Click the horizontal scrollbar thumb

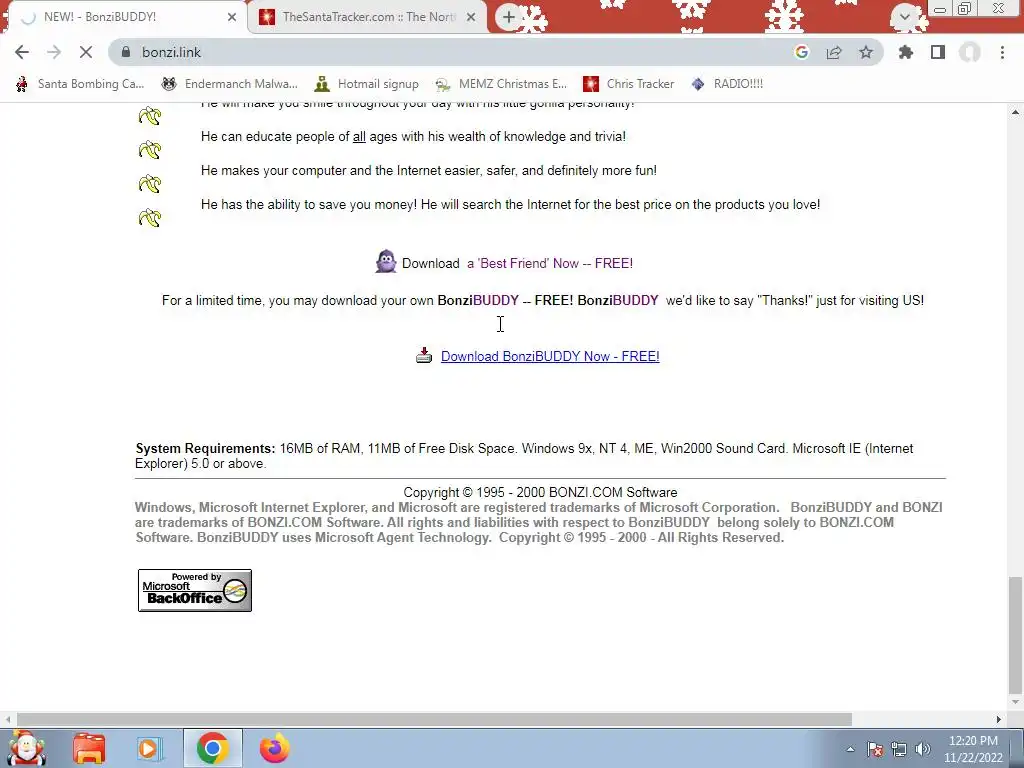(x=434, y=719)
